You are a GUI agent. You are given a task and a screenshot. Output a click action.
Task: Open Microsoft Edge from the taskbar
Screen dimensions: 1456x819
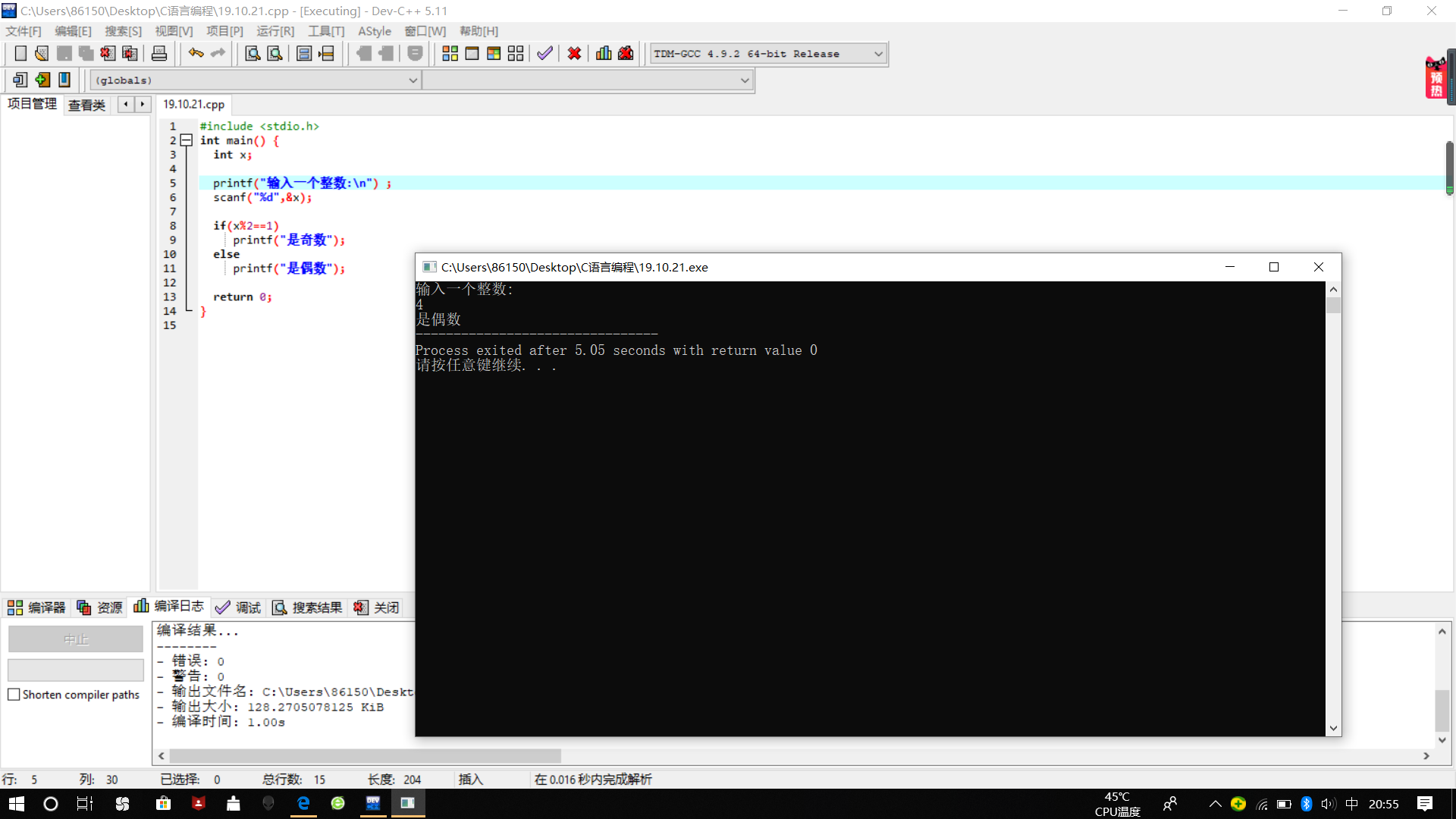point(303,803)
